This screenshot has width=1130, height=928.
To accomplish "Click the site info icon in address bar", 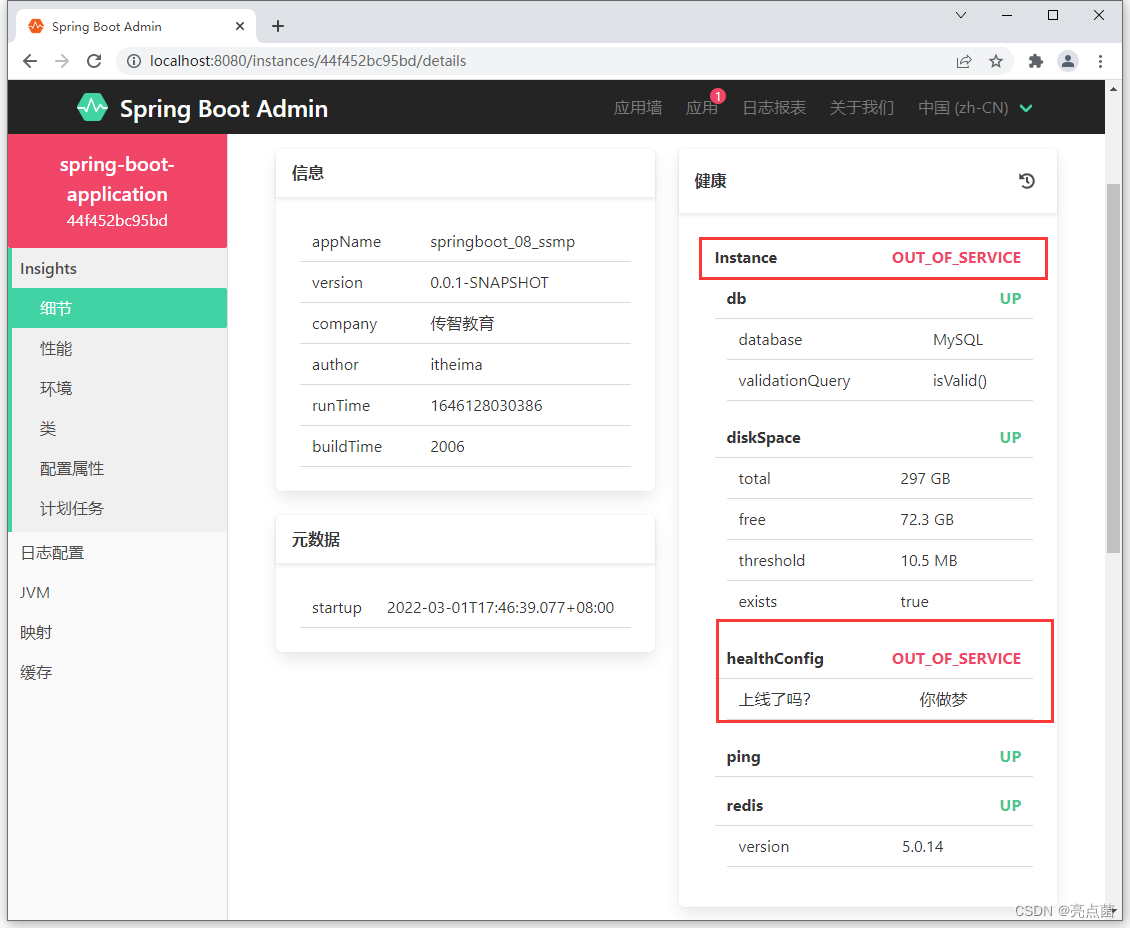I will click(x=134, y=61).
